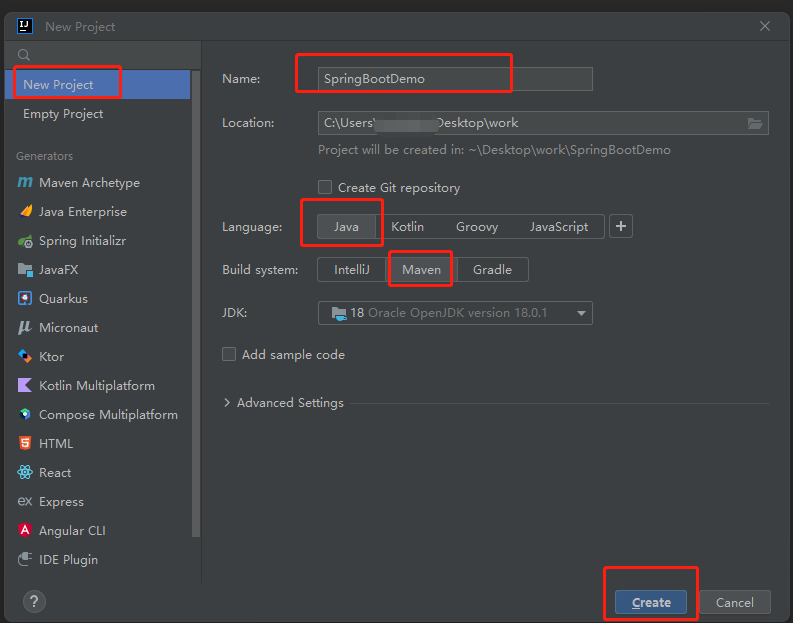The height and width of the screenshot is (623, 793).
Task: Select the Maven Archetype generator icon
Action: tap(25, 183)
